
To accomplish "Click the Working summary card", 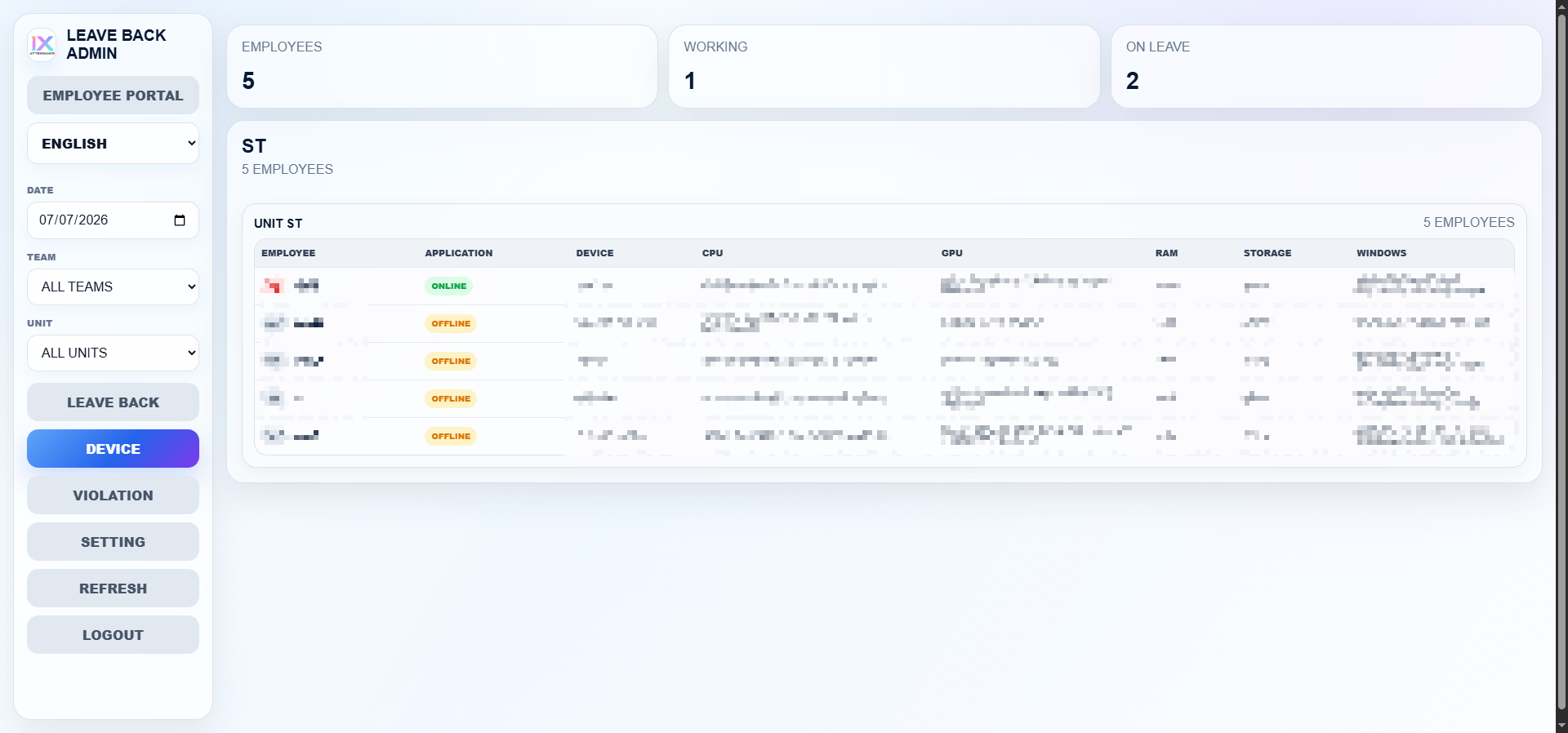I will point(884,66).
